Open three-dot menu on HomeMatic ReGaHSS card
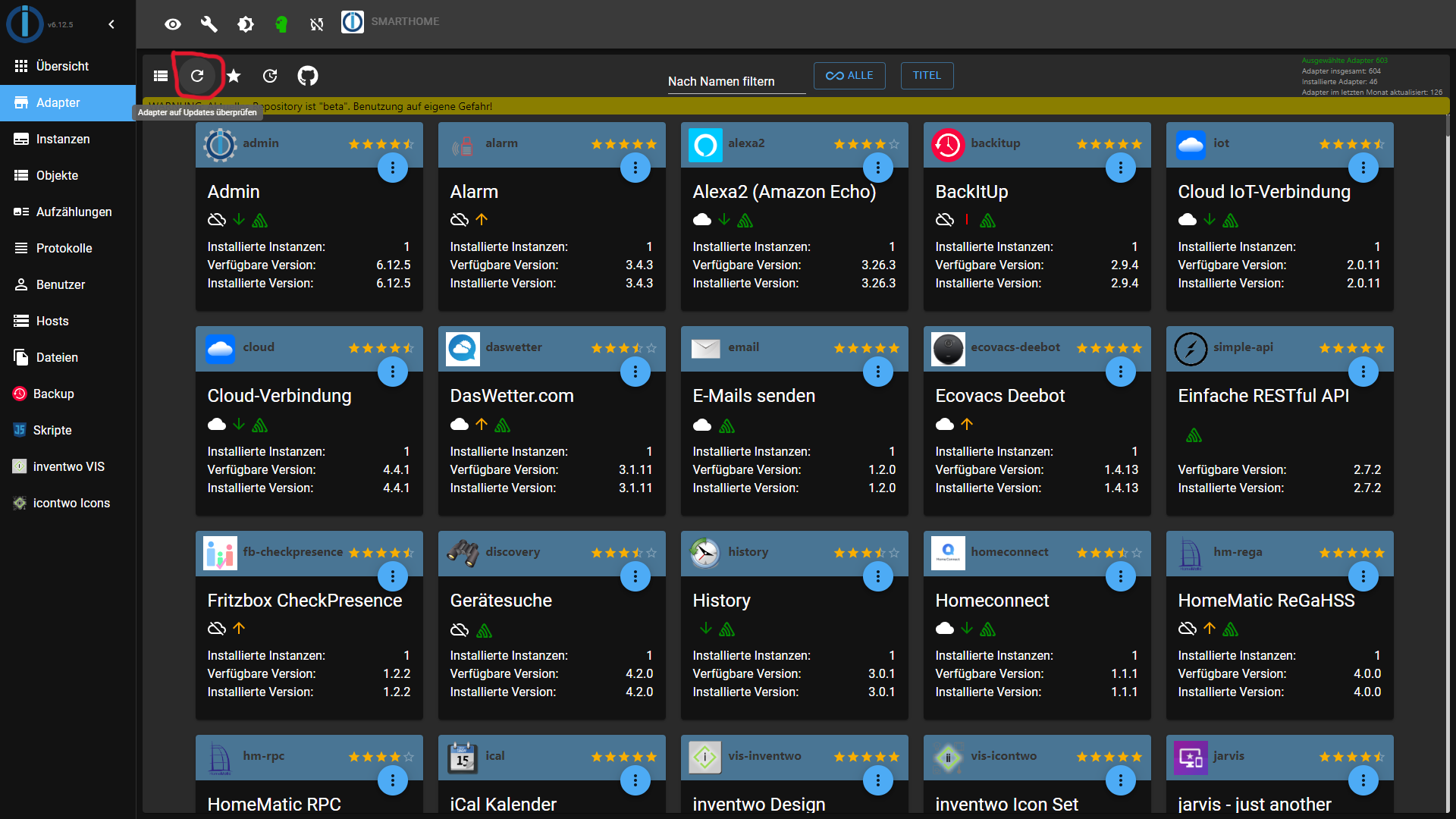This screenshot has width=1456, height=819. pyautogui.click(x=1363, y=576)
